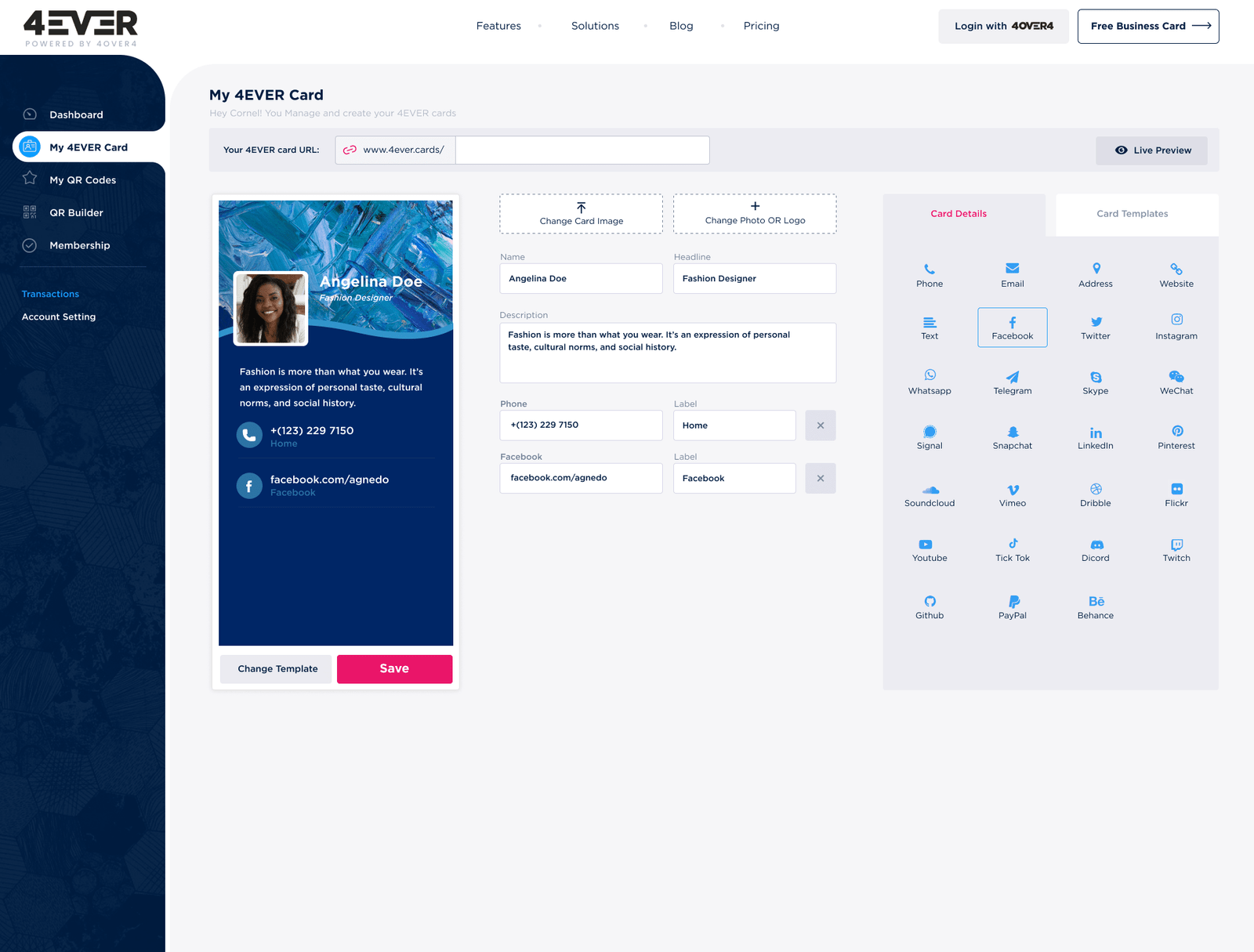Viewport: 1254px width, 952px height.
Task: Select the Whatsapp contact icon
Action: [x=930, y=382]
